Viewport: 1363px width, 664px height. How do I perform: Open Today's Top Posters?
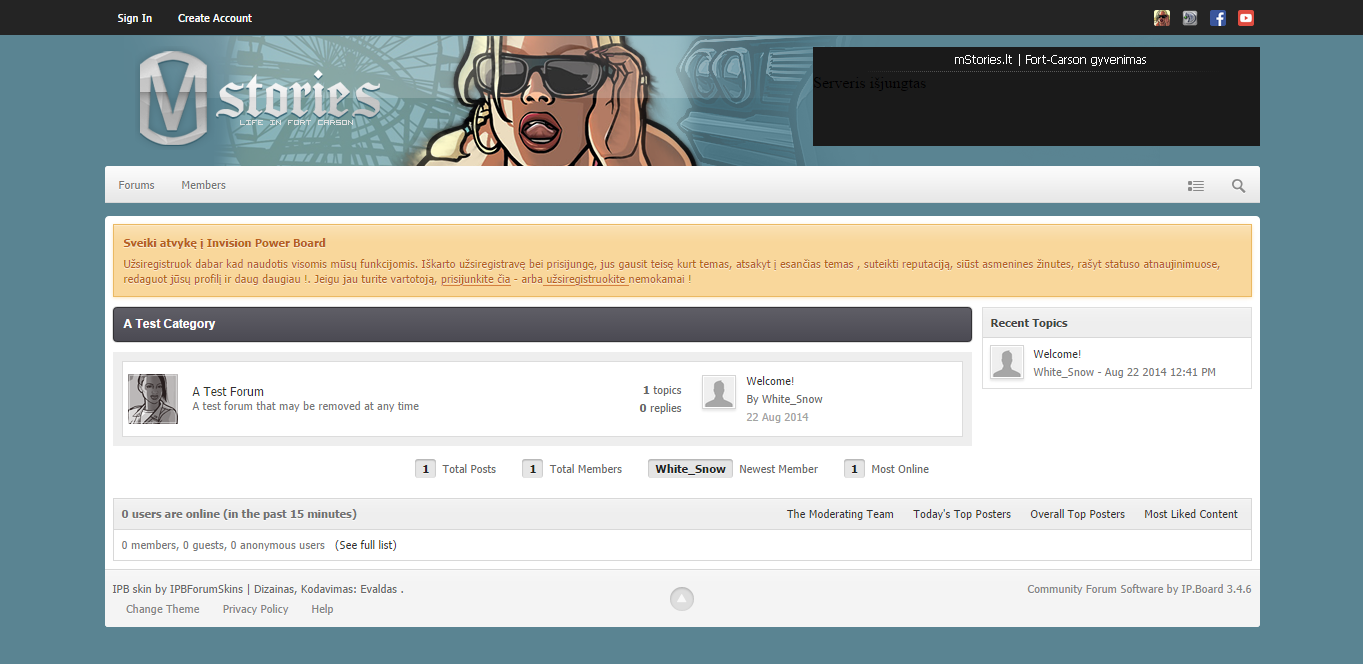tap(962, 514)
